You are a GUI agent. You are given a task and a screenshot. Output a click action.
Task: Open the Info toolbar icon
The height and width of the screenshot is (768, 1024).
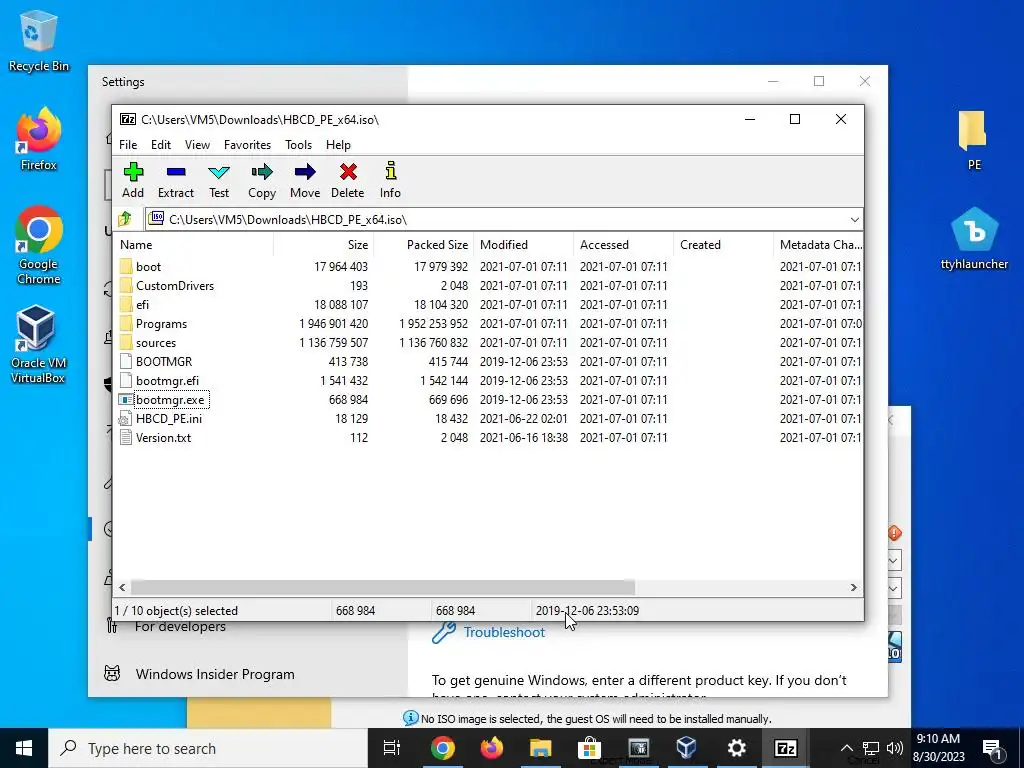(391, 180)
